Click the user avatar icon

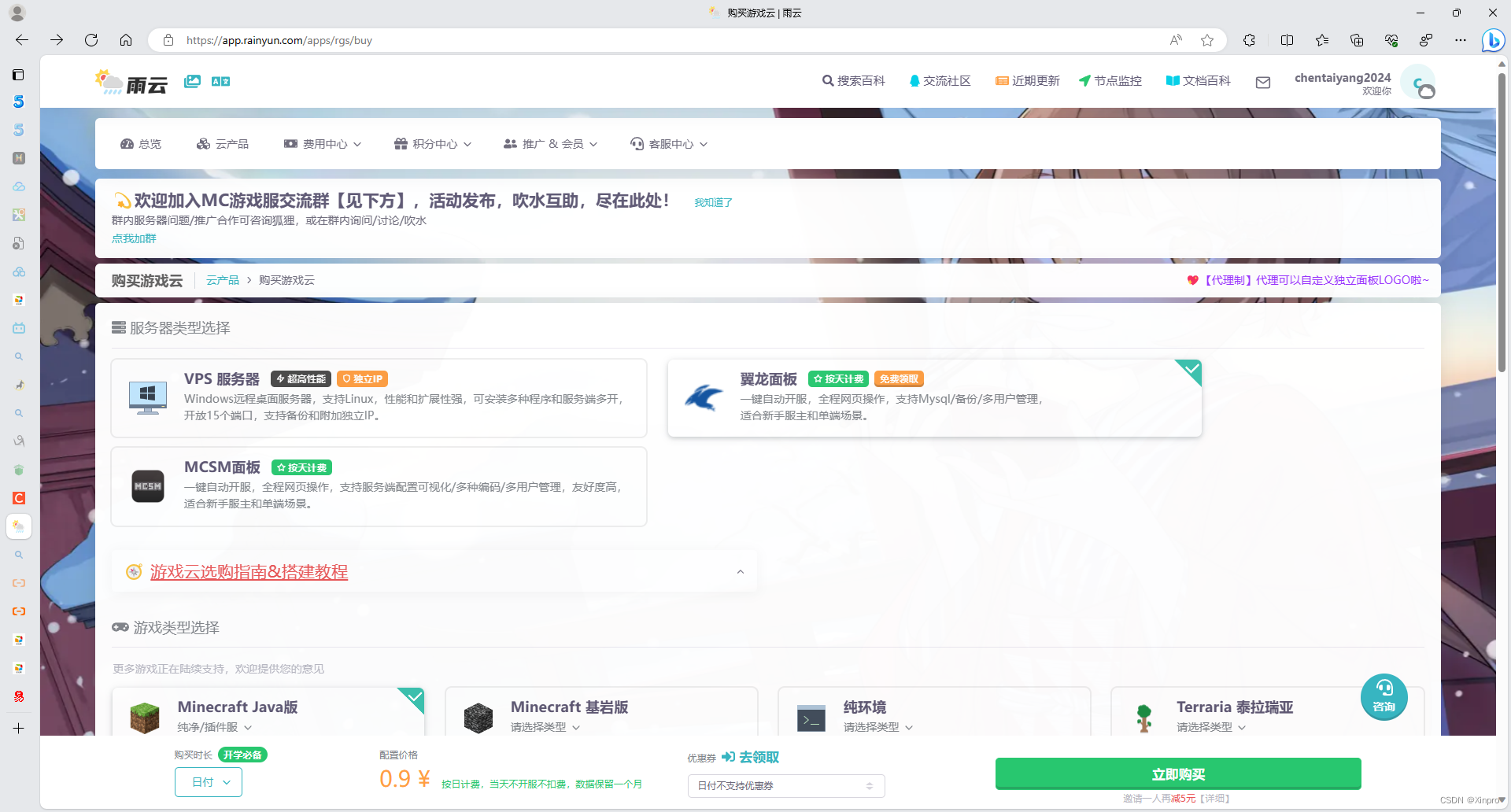click(1420, 82)
